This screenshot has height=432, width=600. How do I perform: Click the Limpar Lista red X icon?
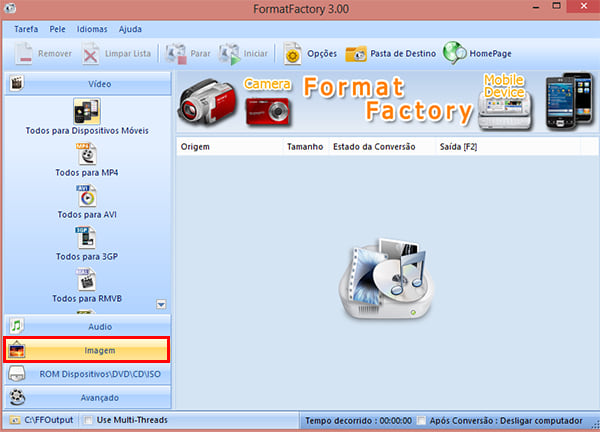coord(90,54)
